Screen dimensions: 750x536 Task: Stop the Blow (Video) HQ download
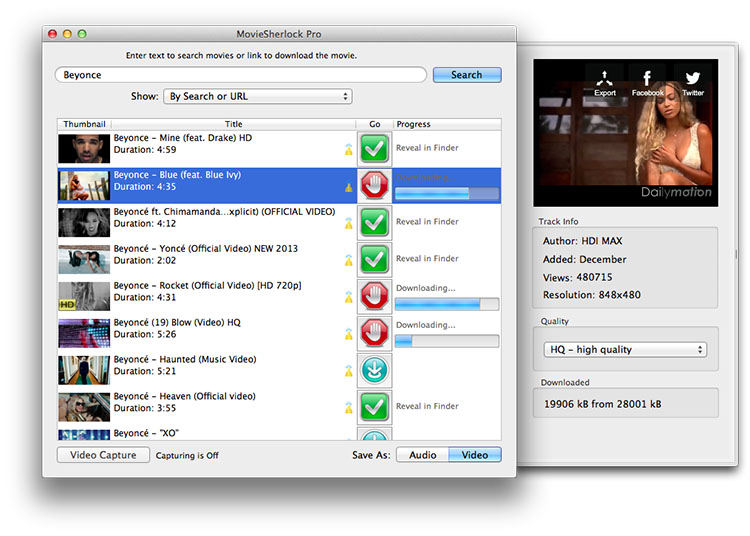[374, 333]
